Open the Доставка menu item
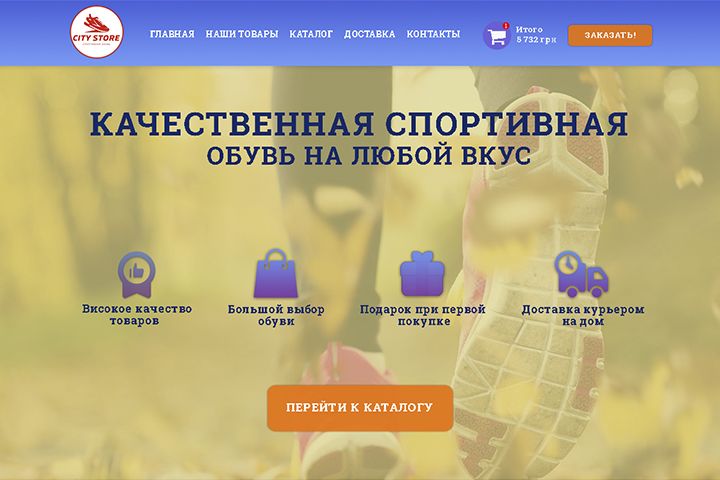The width and height of the screenshot is (720, 480). tap(369, 34)
